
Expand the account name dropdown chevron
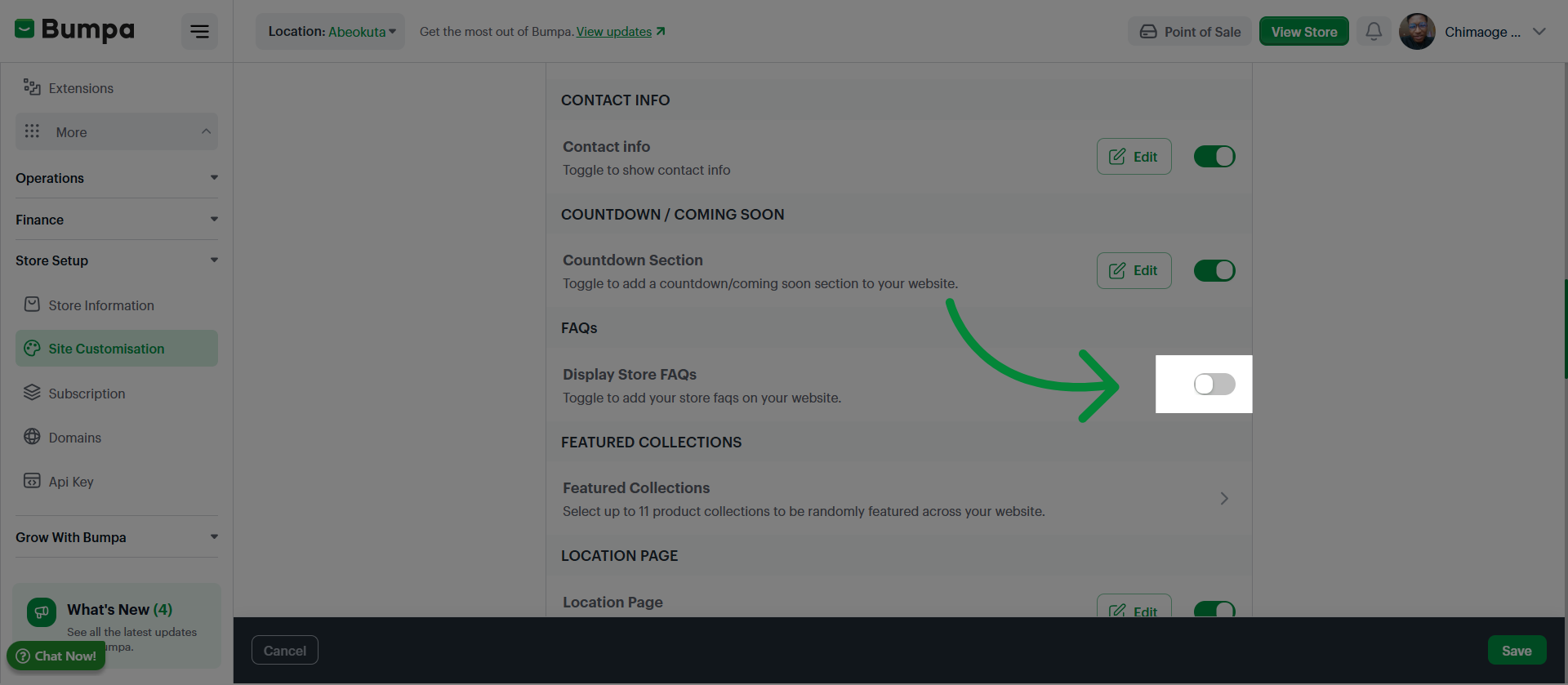coord(1539,32)
